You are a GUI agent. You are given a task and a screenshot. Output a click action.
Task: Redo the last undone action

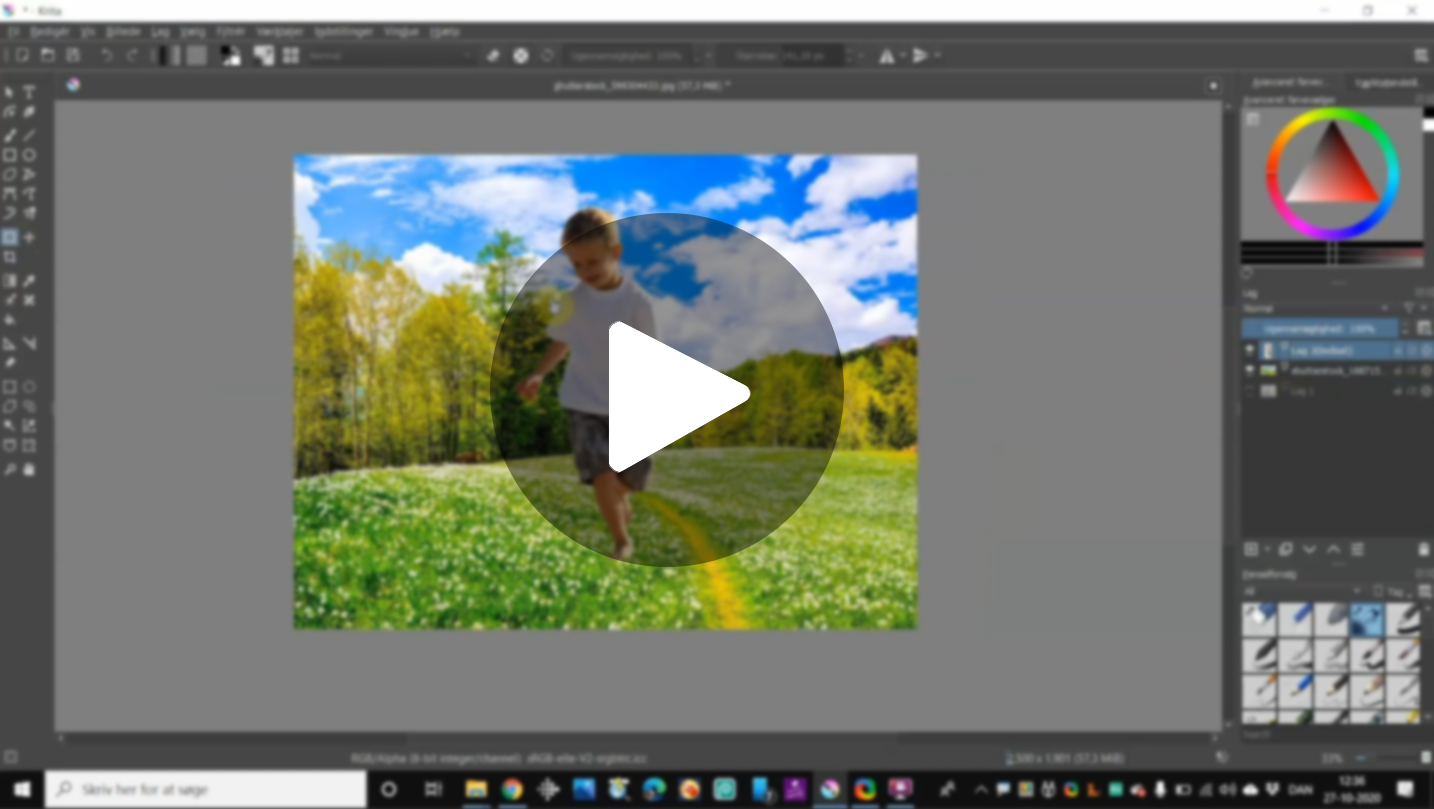[132, 55]
